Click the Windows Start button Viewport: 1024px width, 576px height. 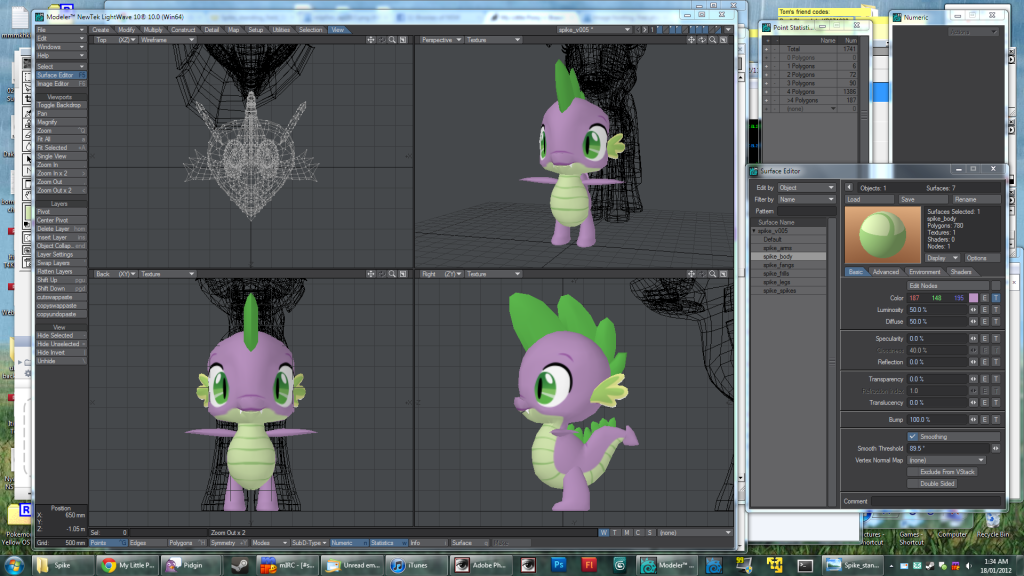click(x=14, y=565)
